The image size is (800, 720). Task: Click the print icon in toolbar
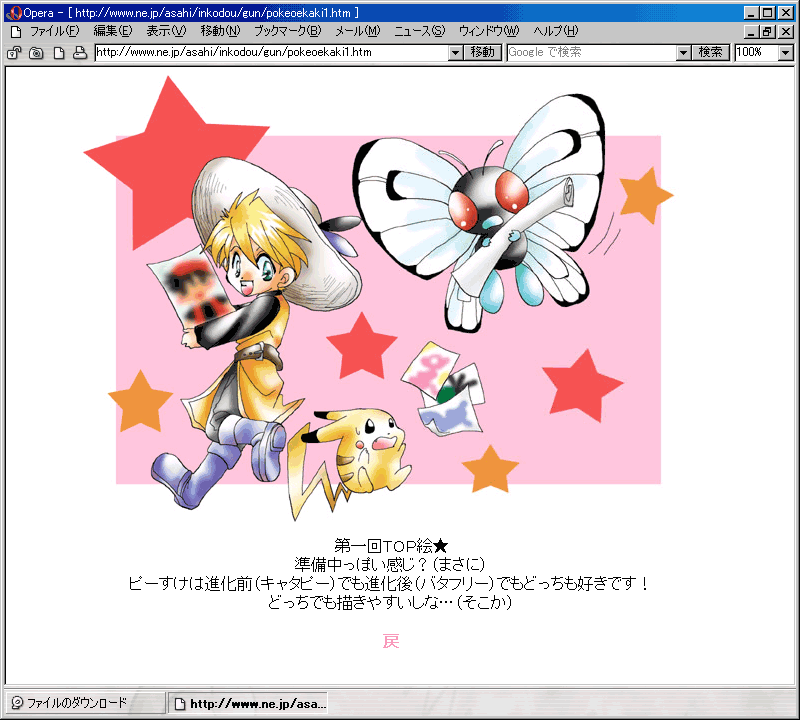(x=80, y=53)
